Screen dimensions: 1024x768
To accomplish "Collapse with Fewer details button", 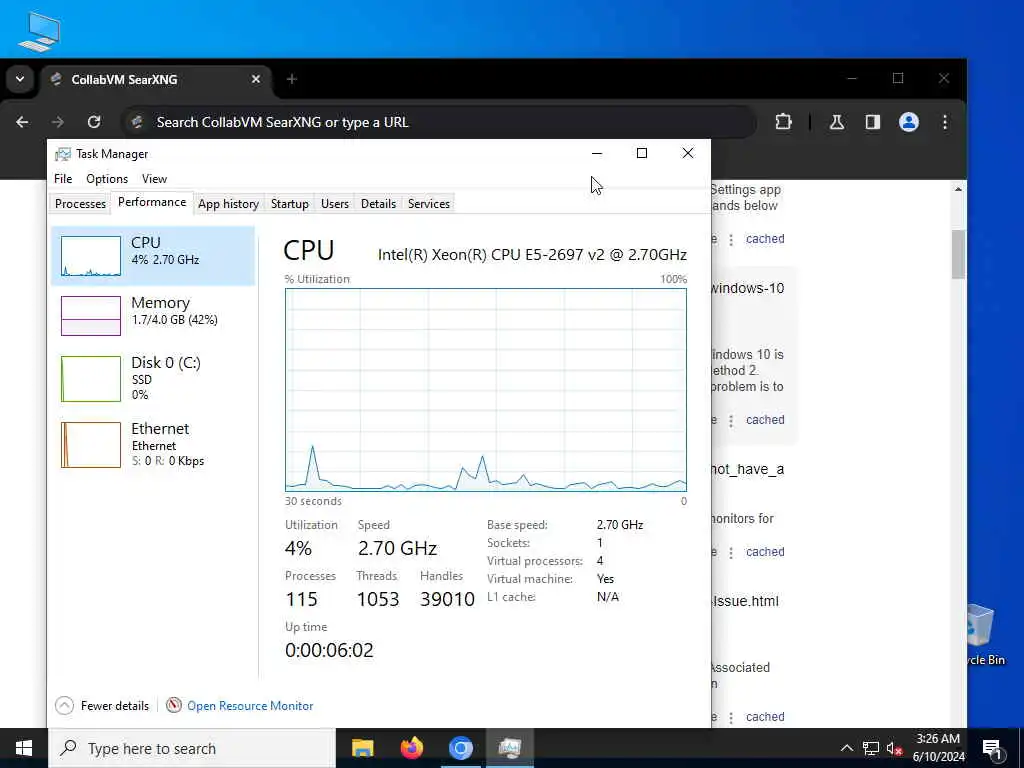I will (103, 705).
